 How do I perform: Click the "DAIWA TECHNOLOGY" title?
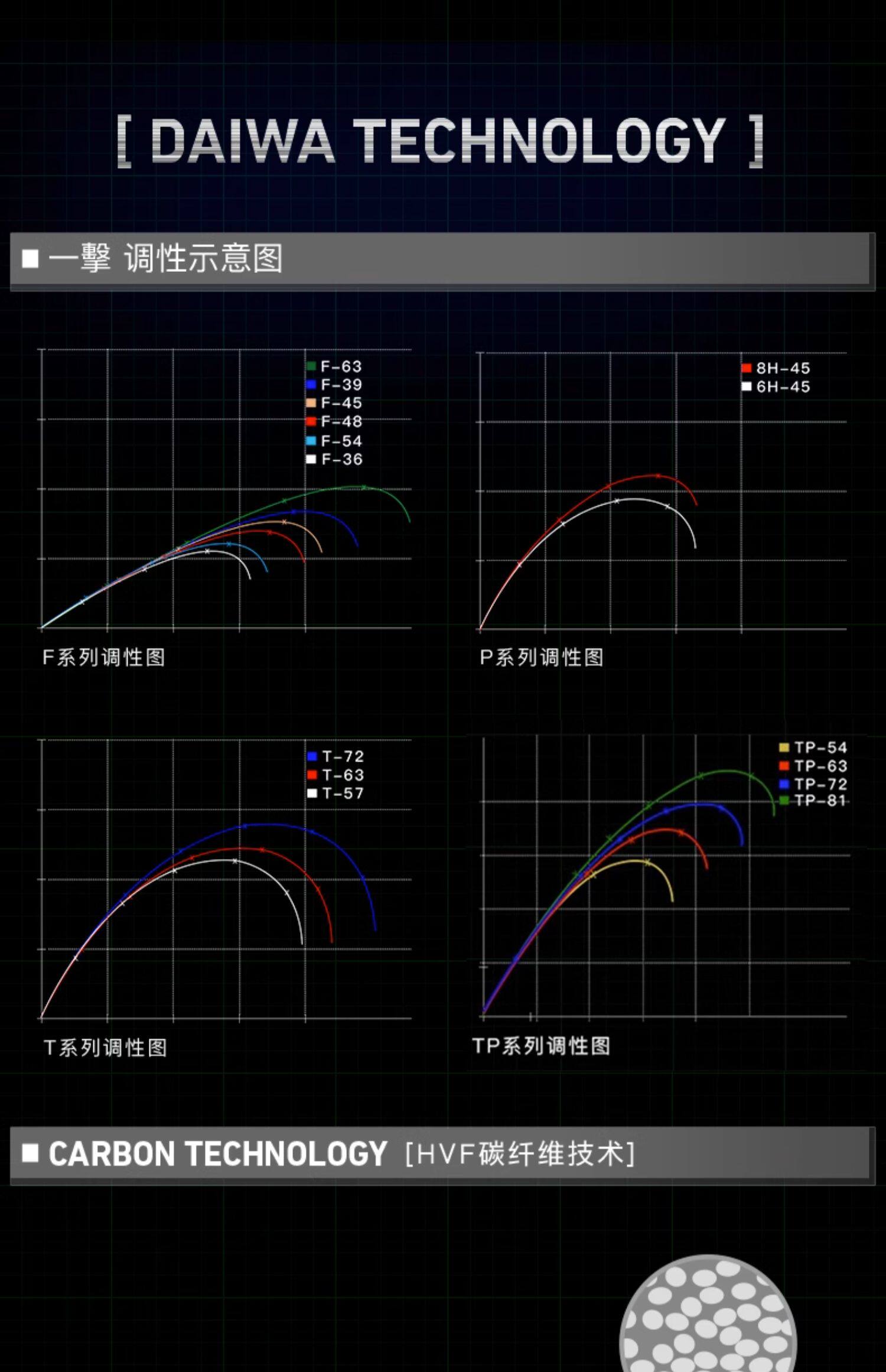[440, 140]
